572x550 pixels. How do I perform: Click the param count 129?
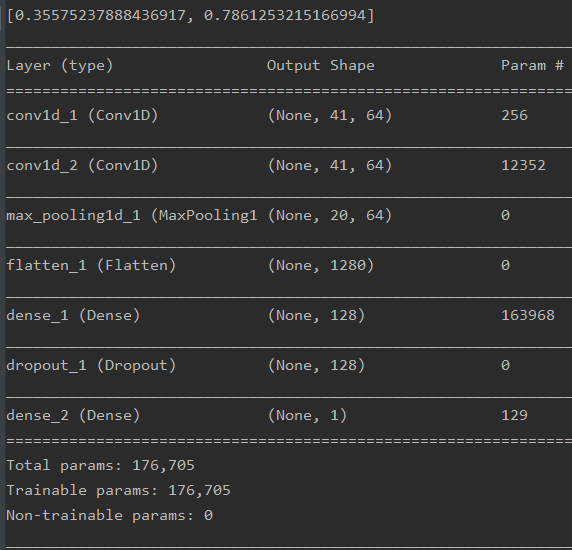click(514, 415)
